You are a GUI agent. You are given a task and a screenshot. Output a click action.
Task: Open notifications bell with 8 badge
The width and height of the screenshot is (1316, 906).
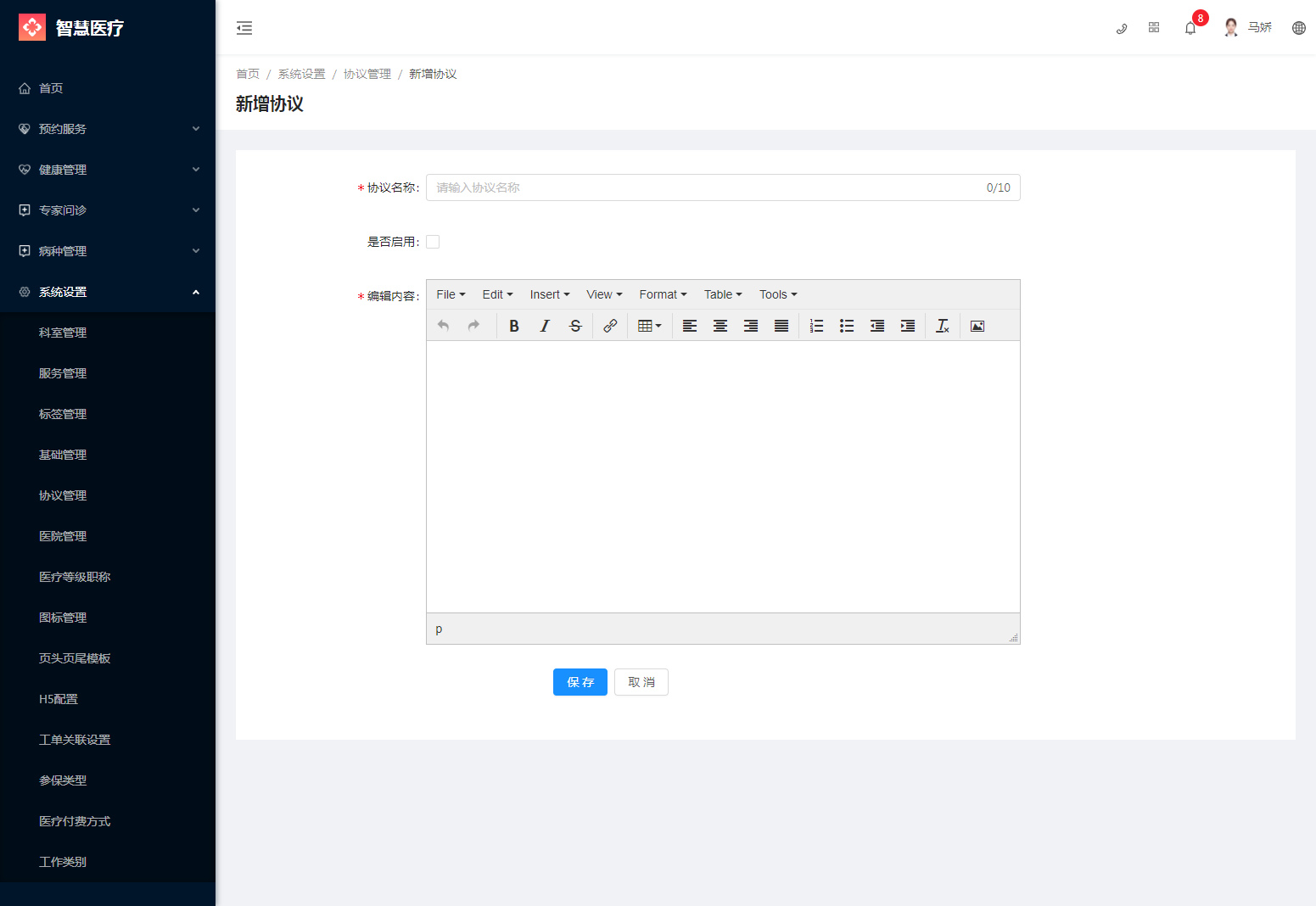pyautogui.click(x=1190, y=28)
